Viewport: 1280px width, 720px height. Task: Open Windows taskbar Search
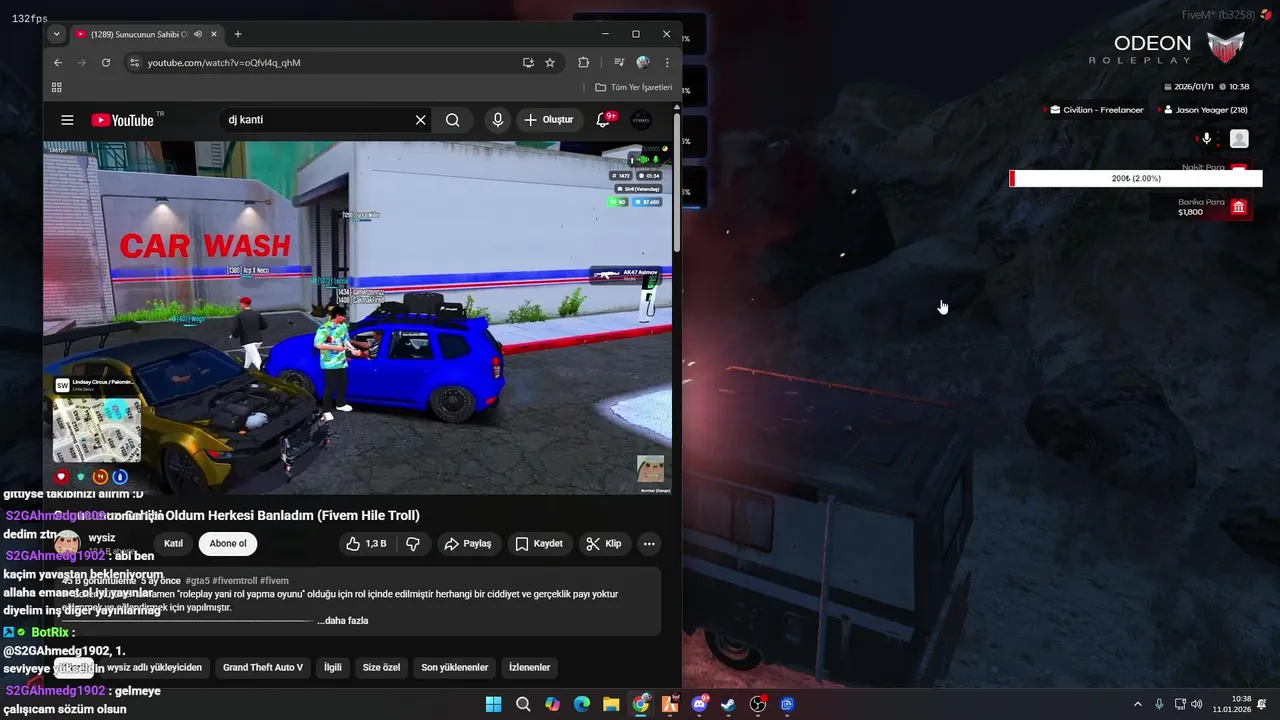[x=523, y=704]
